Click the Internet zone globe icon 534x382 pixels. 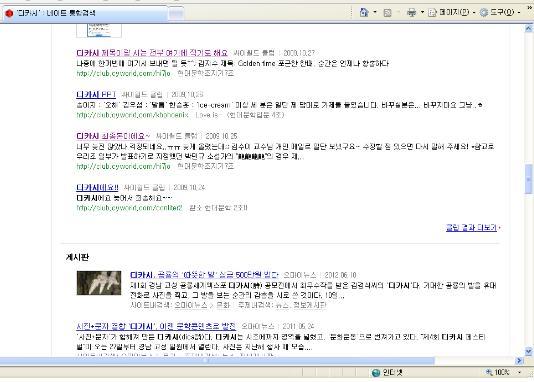point(376,373)
